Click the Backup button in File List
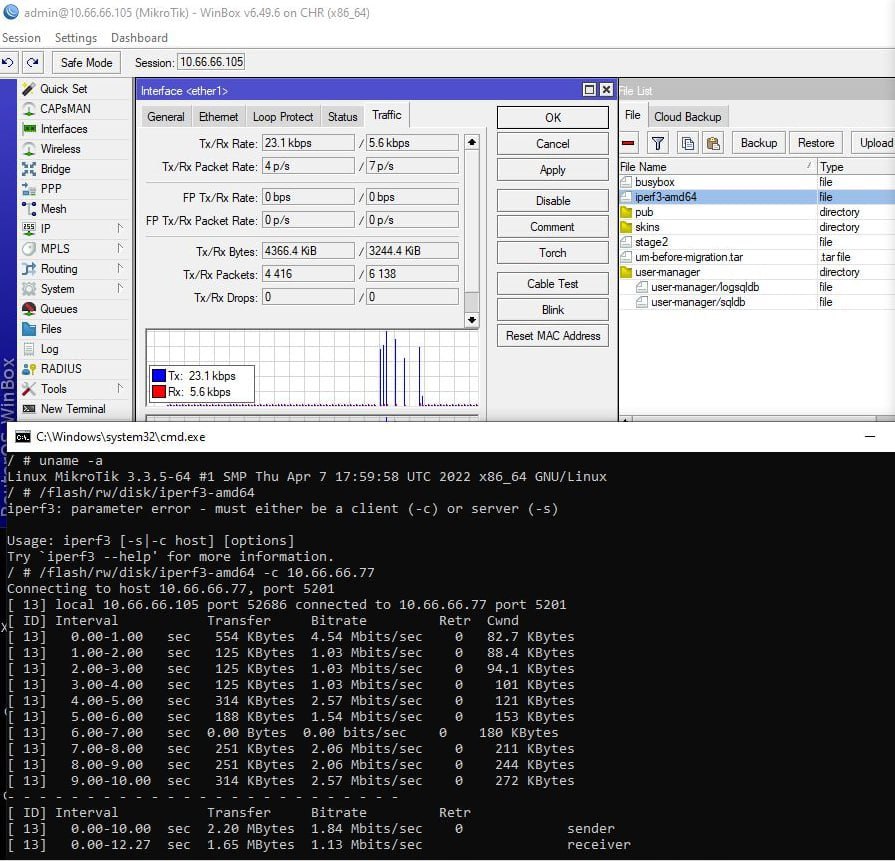895x861 pixels. point(759,143)
